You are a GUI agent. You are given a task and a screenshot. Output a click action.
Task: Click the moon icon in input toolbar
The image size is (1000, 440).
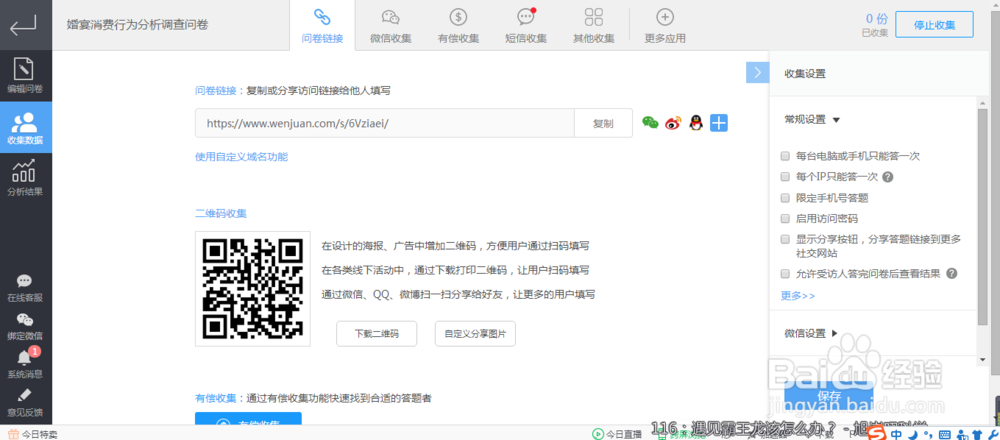point(913,434)
